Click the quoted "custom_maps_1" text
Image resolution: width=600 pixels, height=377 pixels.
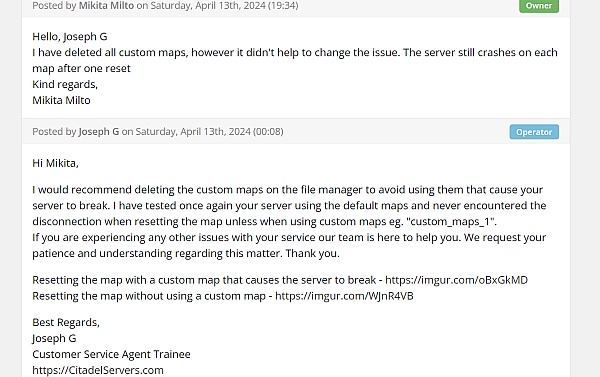[451, 222]
